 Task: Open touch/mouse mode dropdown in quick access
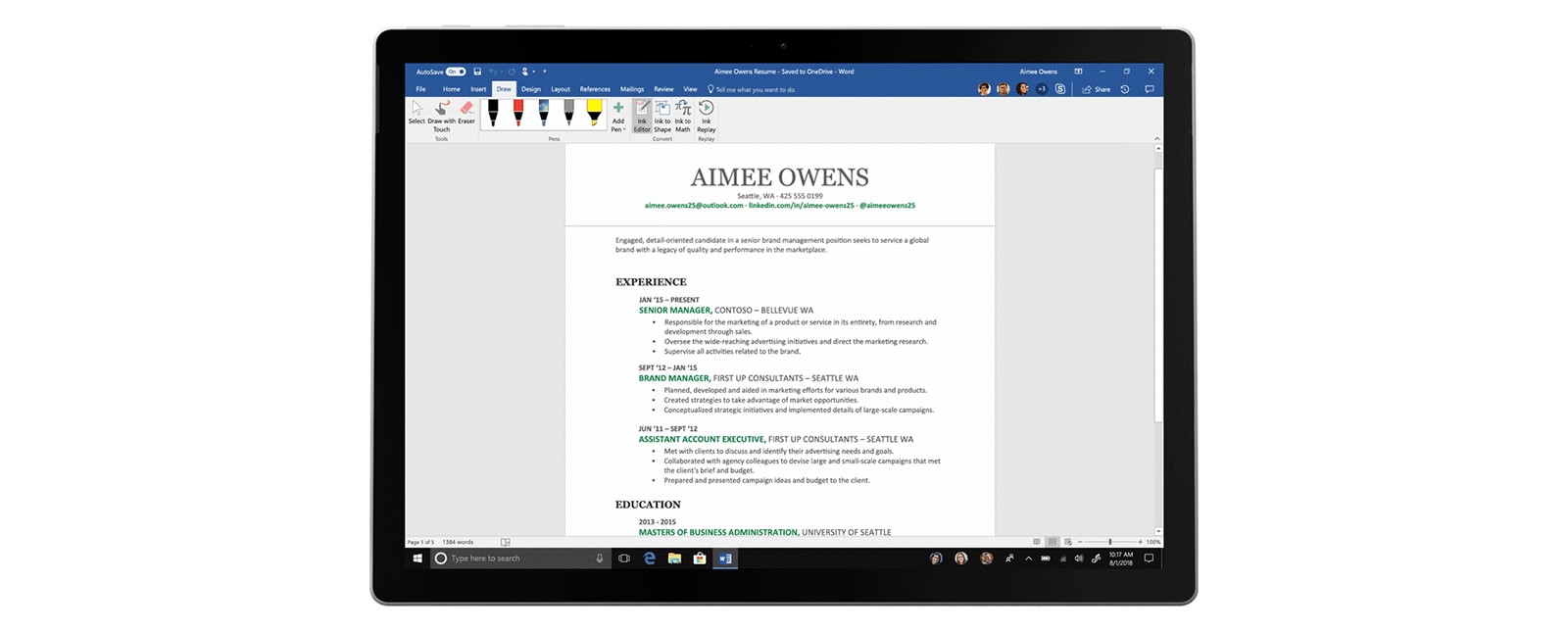(x=526, y=72)
